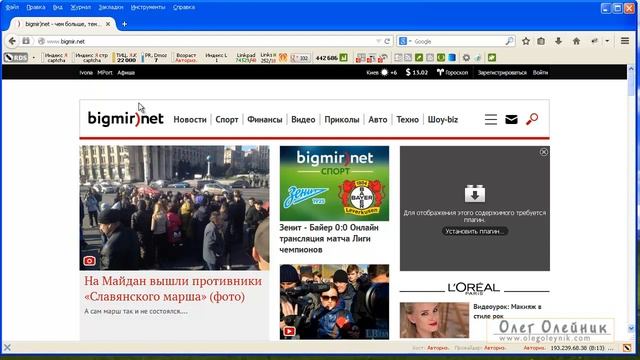Click the site identity globe icon in address bar

[x=41, y=41]
